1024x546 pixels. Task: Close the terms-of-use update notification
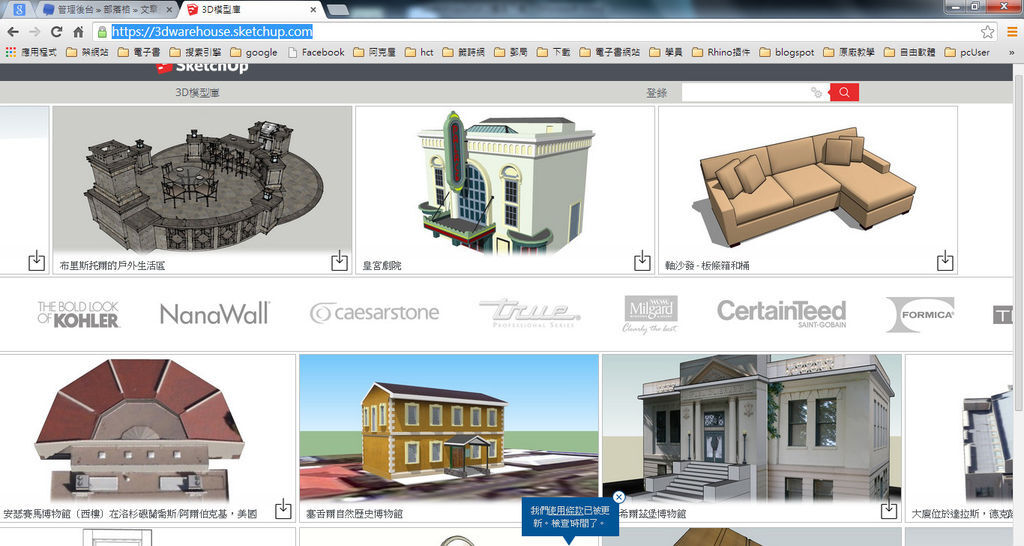coord(618,497)
